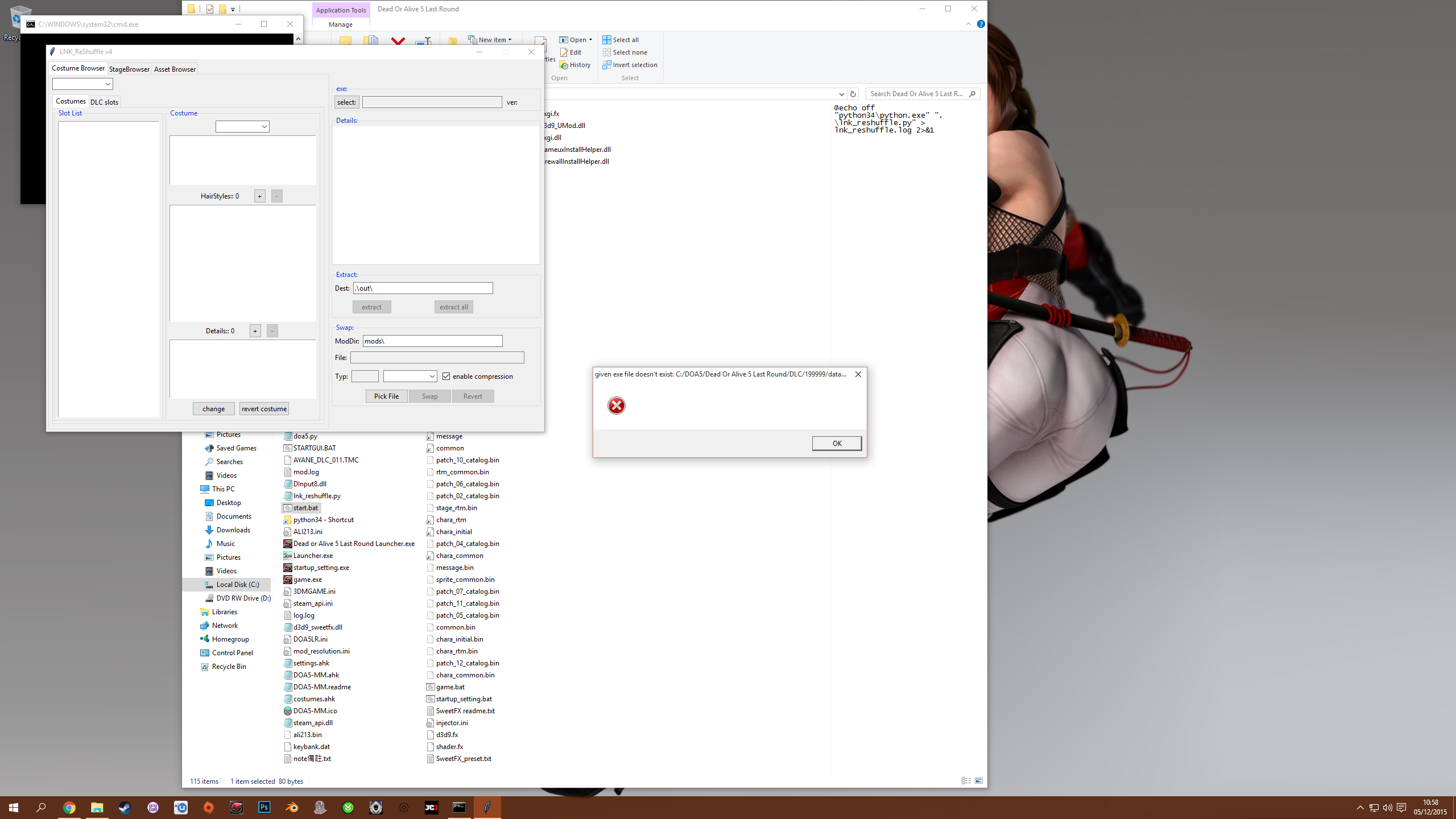Click the Chrome taskbar icon
The width and height of the screenshot is (1456, 819).
pyautogui.click(x=69, y=808)
